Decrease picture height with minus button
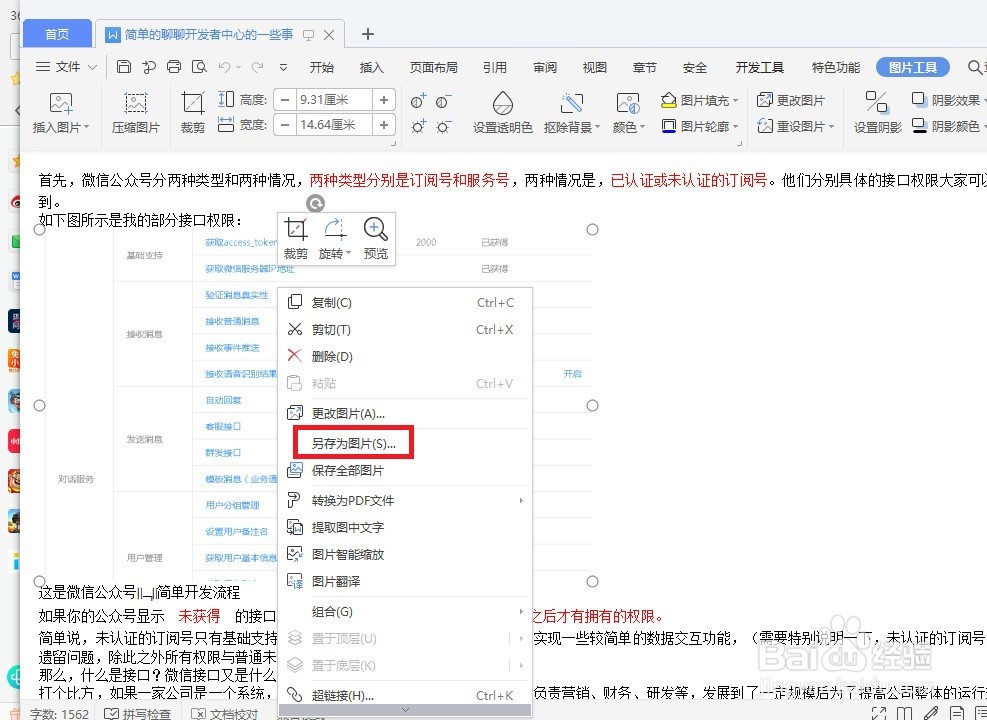Image resolution: width=987 pixels, height=720 pixels. [x=285, y=100]
